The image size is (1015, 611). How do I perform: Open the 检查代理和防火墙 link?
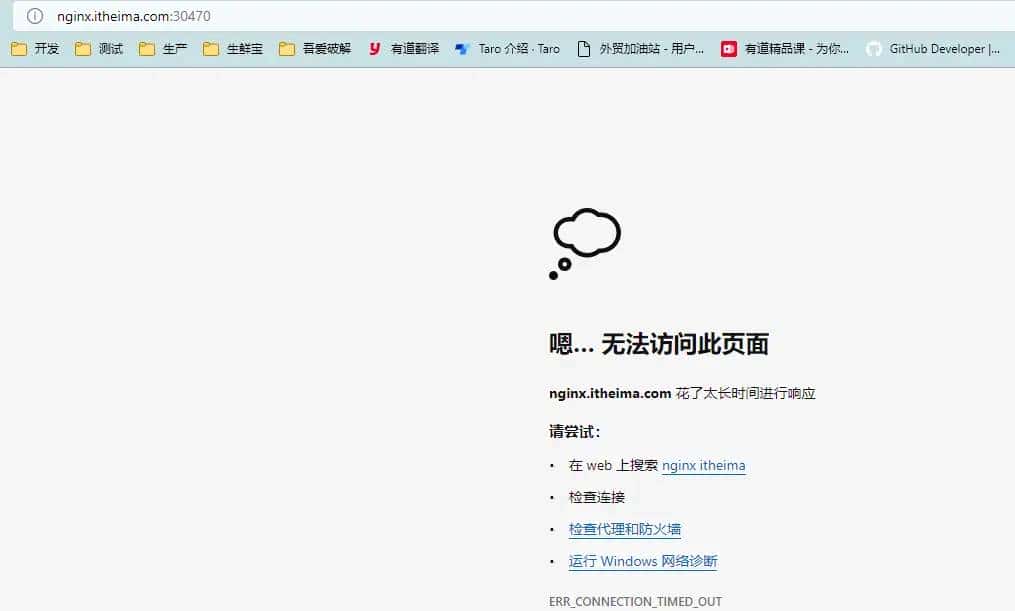pyautogui.click(x=624, y=529)
